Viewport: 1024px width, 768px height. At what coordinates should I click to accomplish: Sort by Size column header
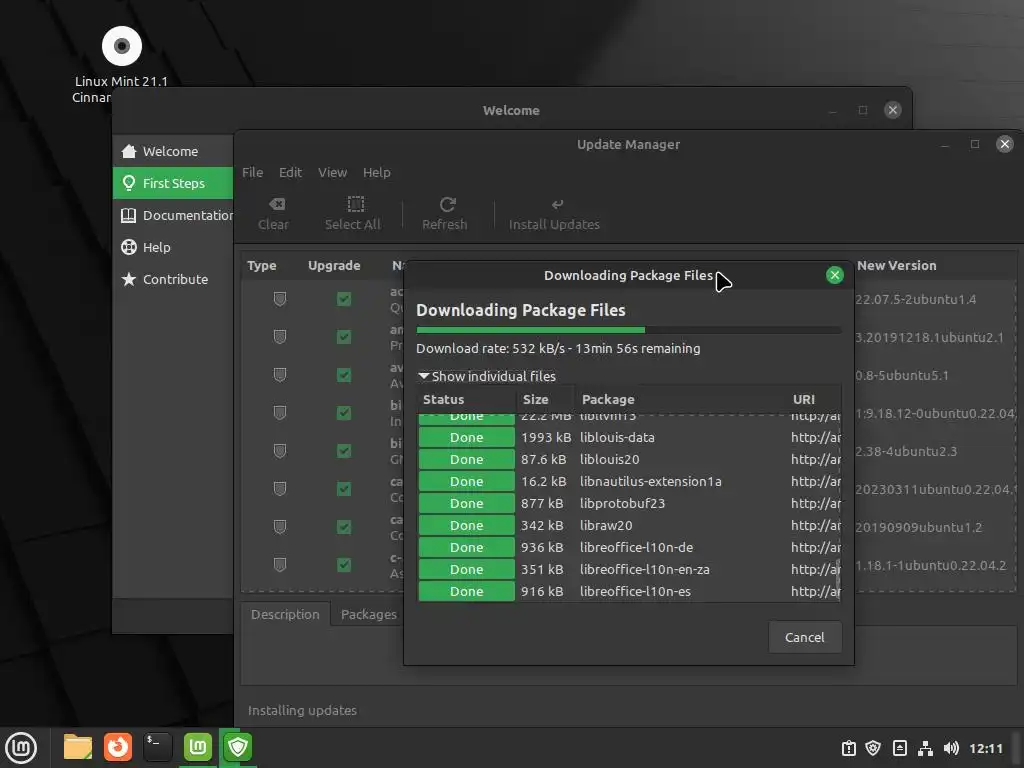(545, 400)
